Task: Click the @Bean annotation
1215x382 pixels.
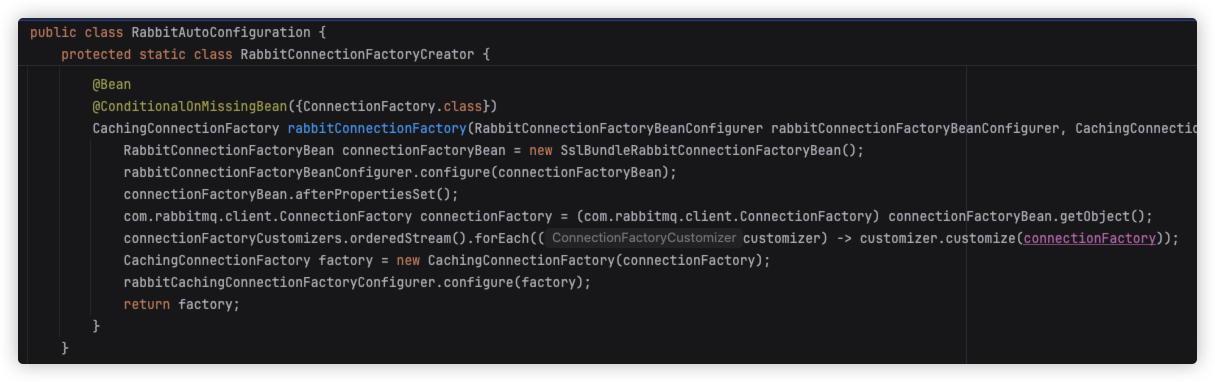Action: point(112,84)
